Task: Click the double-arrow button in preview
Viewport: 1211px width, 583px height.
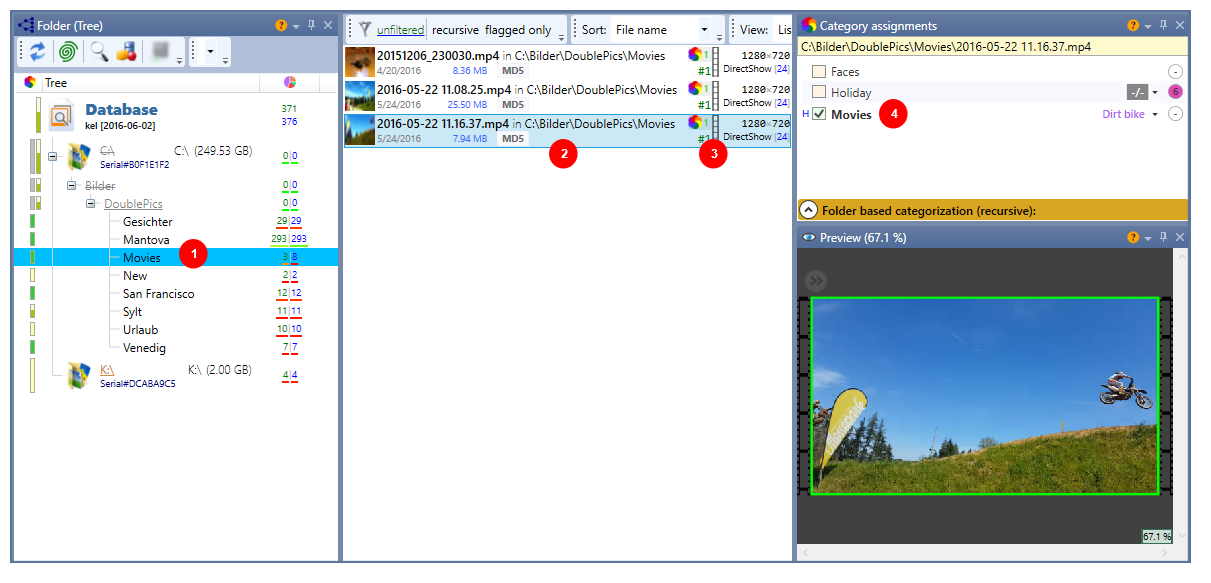Action: pyautogui.click(x=816, y=281)
